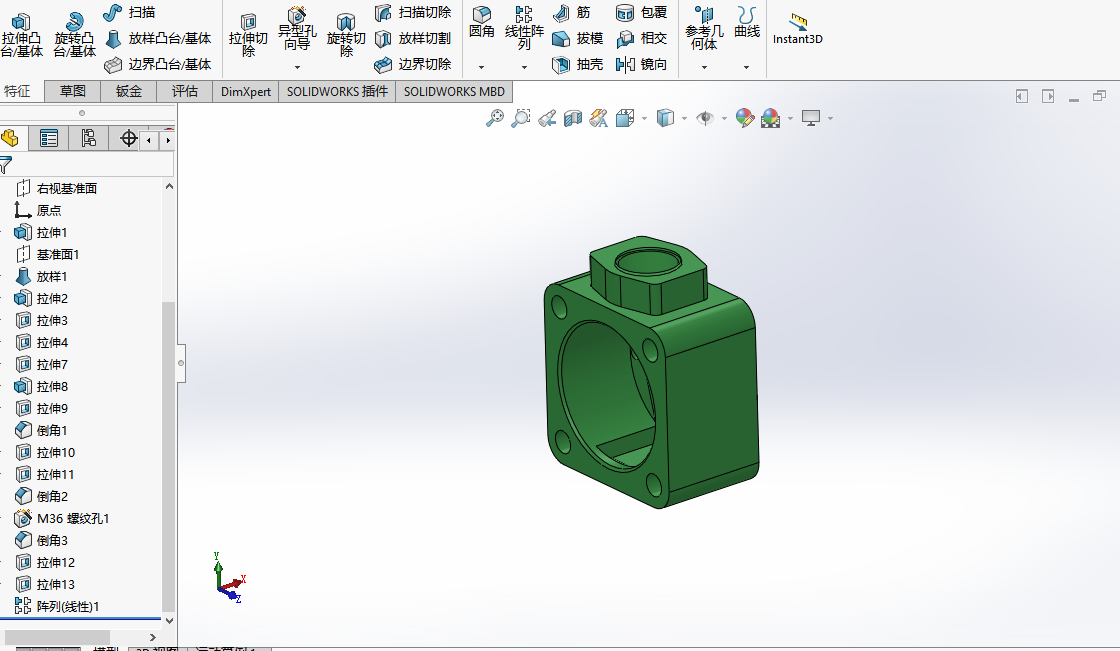Open the 参考几何体 reference geometry tool
This screenshot has width=1120, height=651.
[704, 28]
